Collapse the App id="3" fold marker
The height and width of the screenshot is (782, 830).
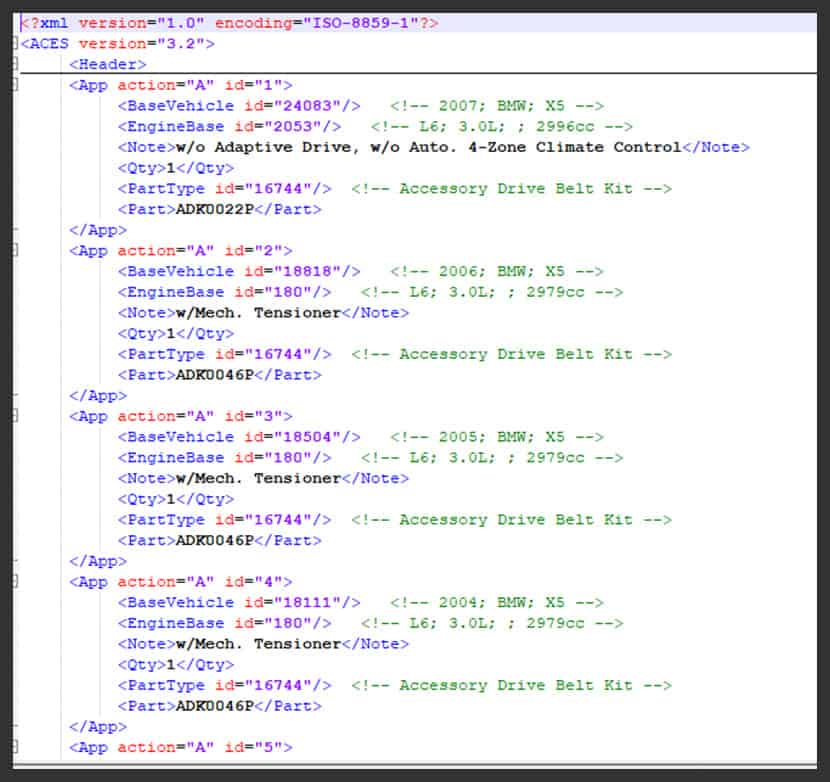(x=15, y=416)
